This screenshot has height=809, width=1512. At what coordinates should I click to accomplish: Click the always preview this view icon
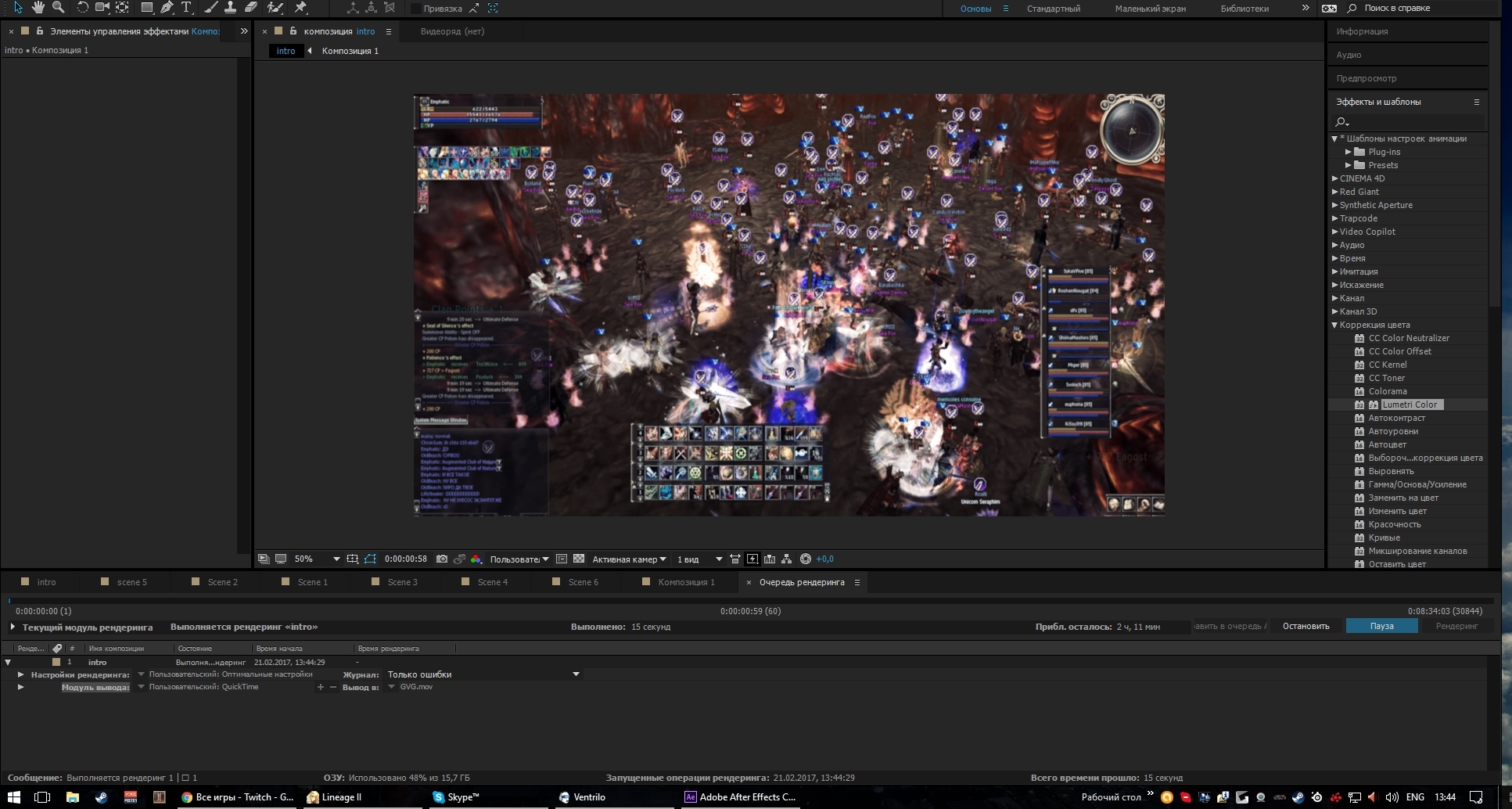(264, 559)
